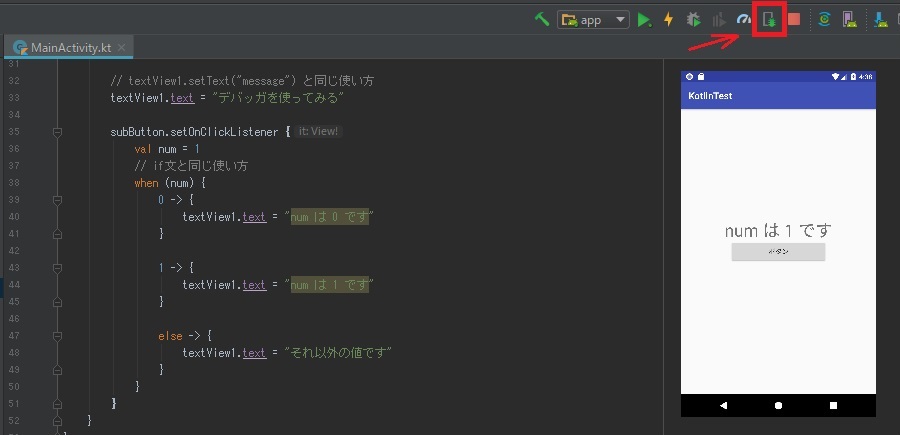Click the Make Project hammer icon
The height and width of the screenshot is (435, 900).
click(x=541, y=20)
